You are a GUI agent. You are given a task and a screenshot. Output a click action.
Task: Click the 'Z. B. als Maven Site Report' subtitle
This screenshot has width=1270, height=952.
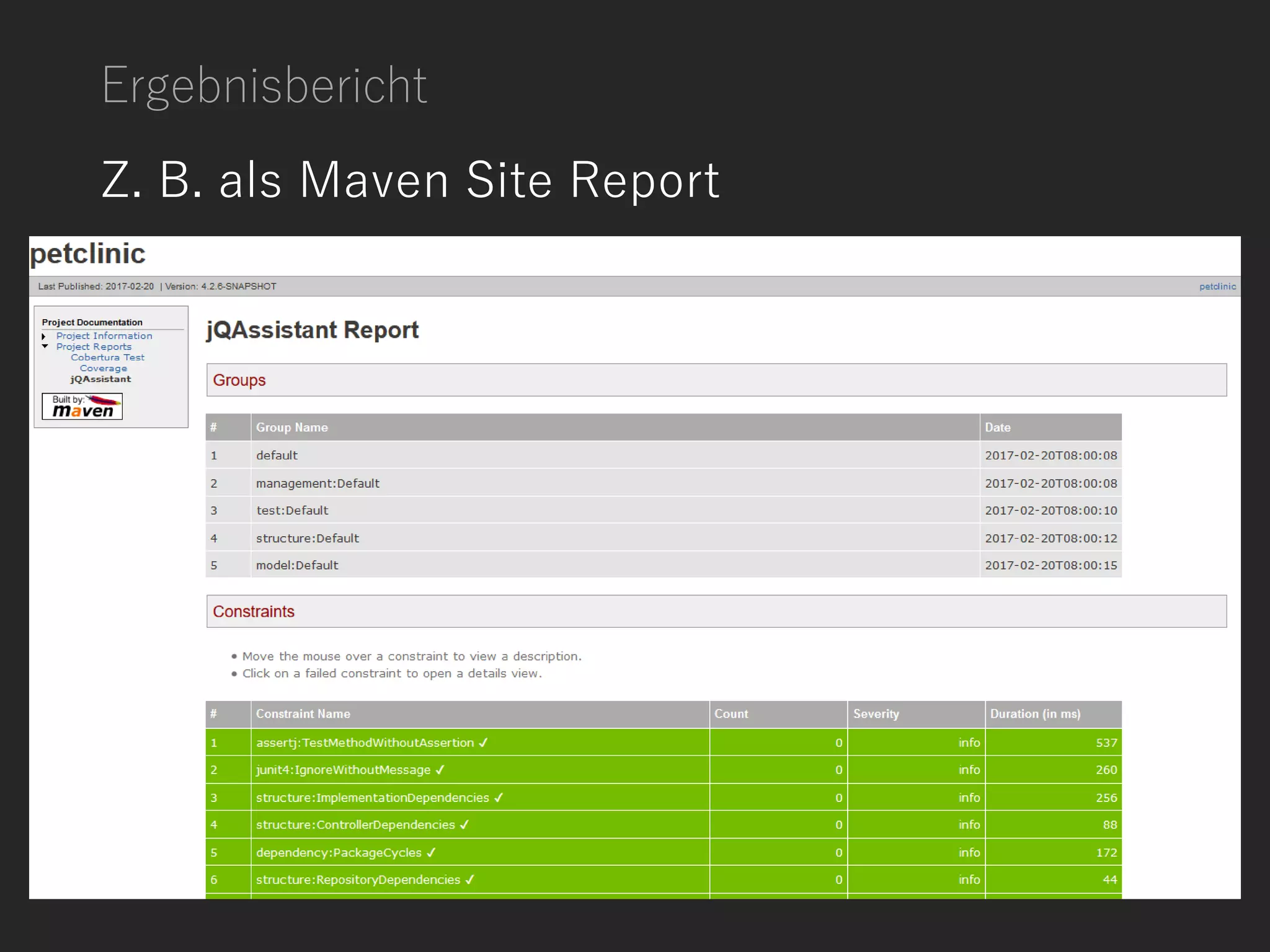pos(411,180)
